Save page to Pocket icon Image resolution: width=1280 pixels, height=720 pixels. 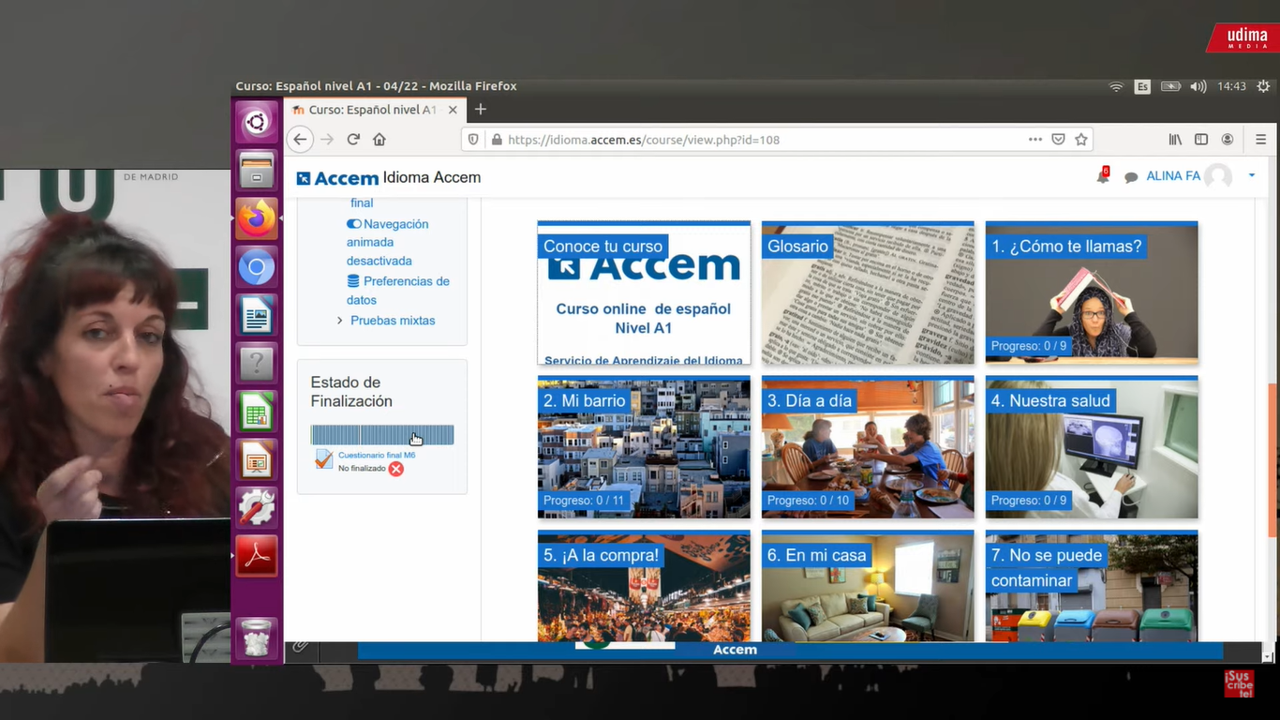[1058, 140]
